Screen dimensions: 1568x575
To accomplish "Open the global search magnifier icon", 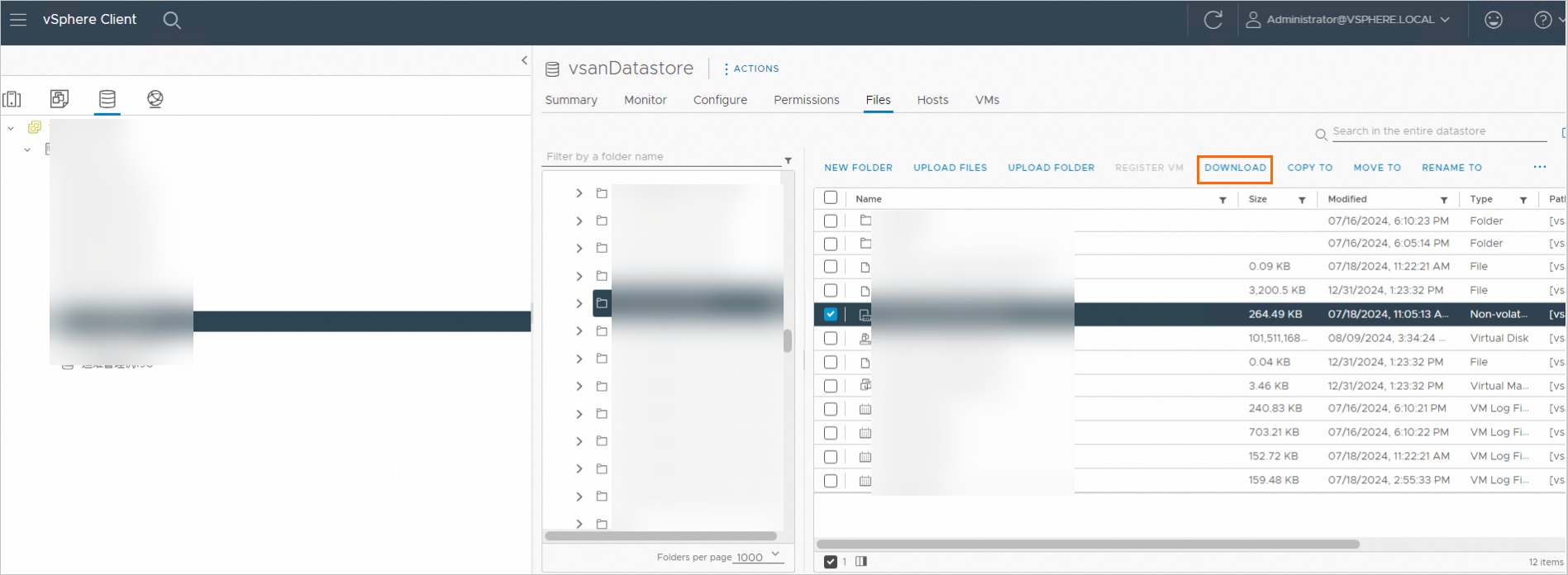I will coord(172,20).
